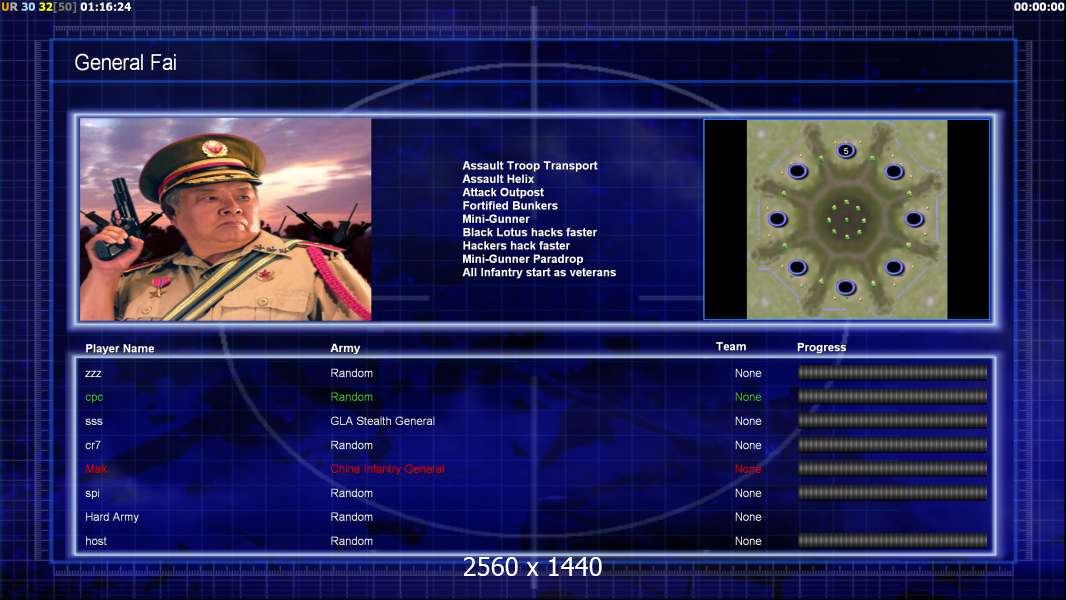Select player Mak in red
The width and height of the screenshot is (1066, 600).
pos(96,469)
